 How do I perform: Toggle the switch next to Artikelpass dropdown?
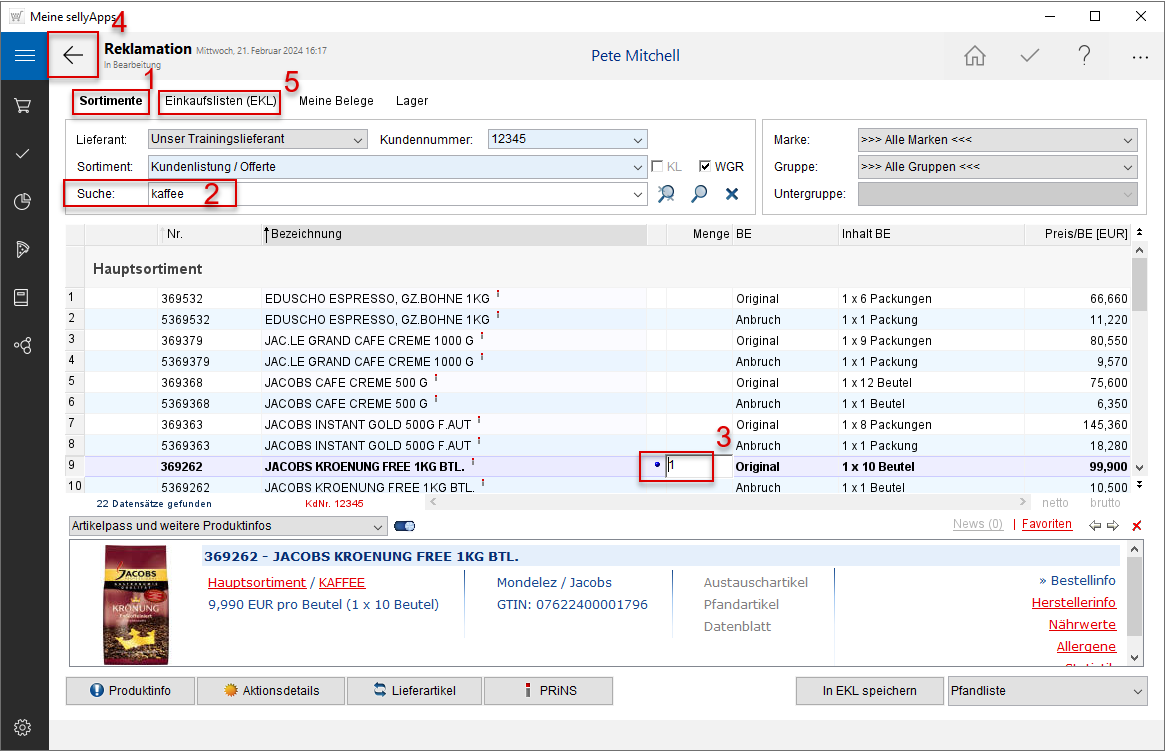(x=405, y=526)
